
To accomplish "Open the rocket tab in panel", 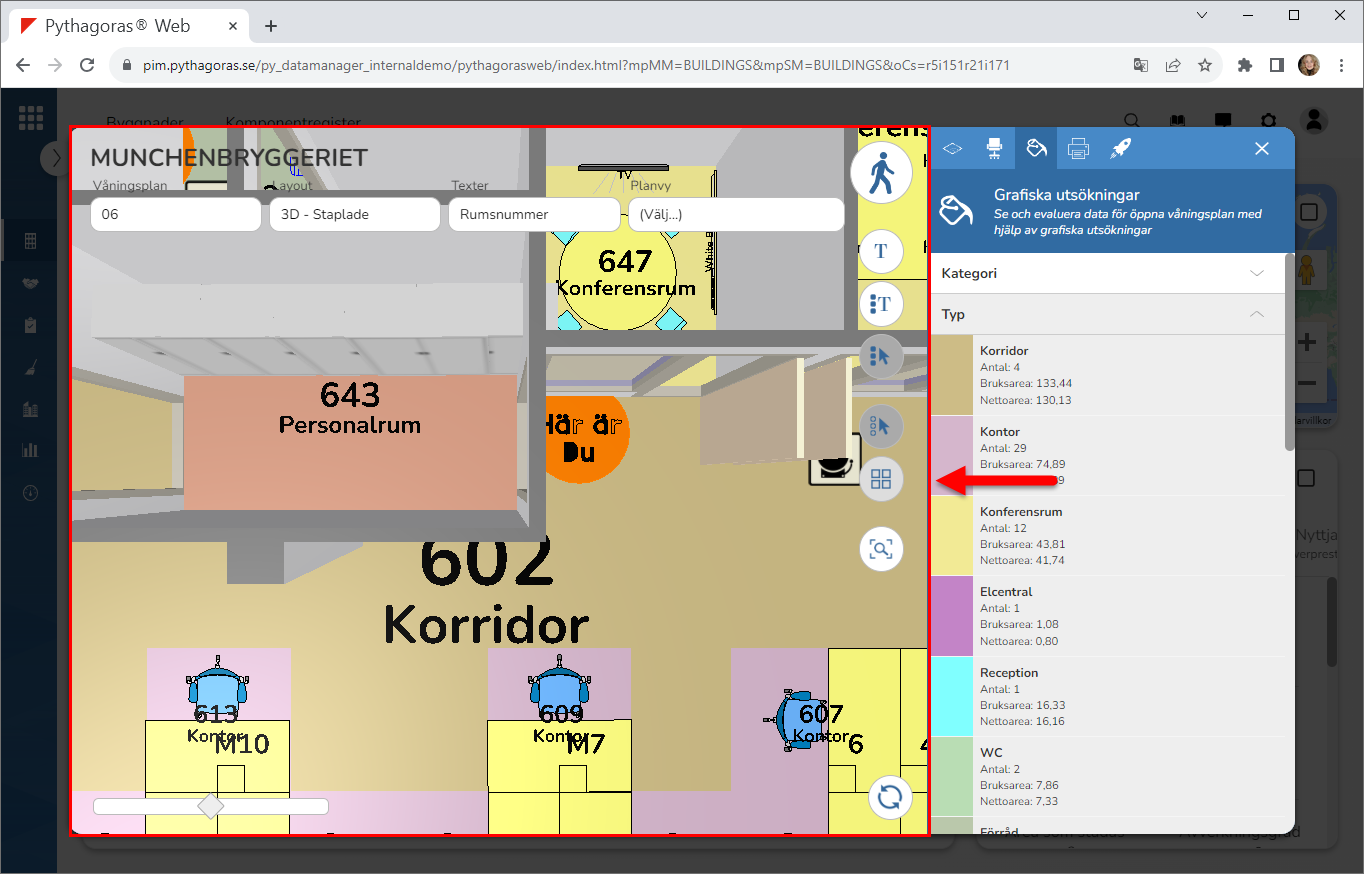I will click(1120, 148).
